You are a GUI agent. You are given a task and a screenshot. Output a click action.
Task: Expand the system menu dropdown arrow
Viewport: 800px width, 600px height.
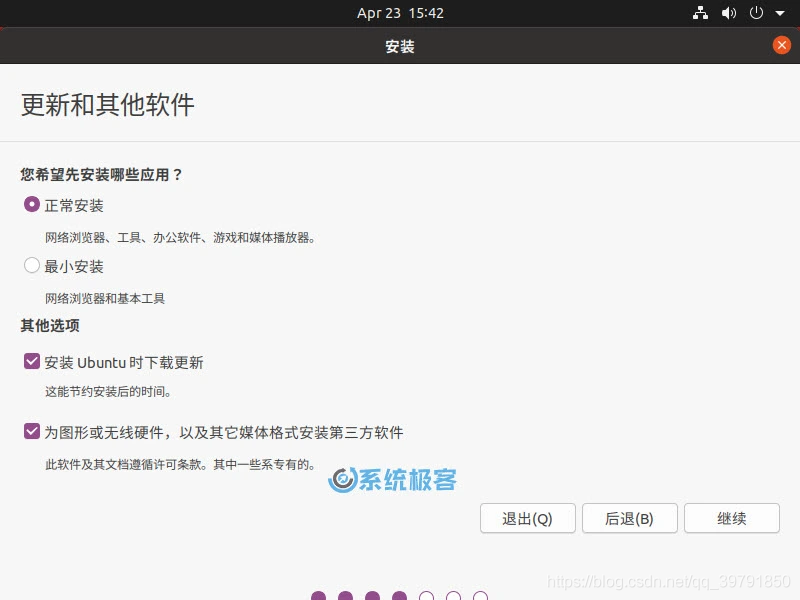[x=780, y=13]
